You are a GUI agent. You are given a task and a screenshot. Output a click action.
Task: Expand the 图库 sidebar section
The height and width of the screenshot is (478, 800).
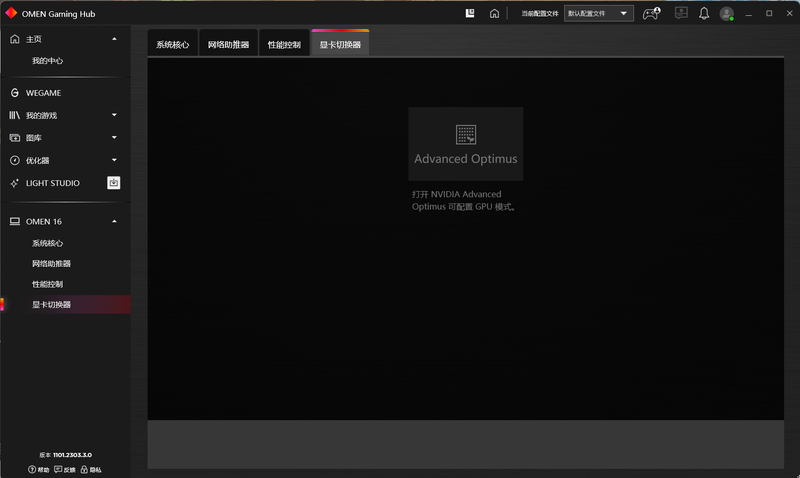click(x=114, y=137)
